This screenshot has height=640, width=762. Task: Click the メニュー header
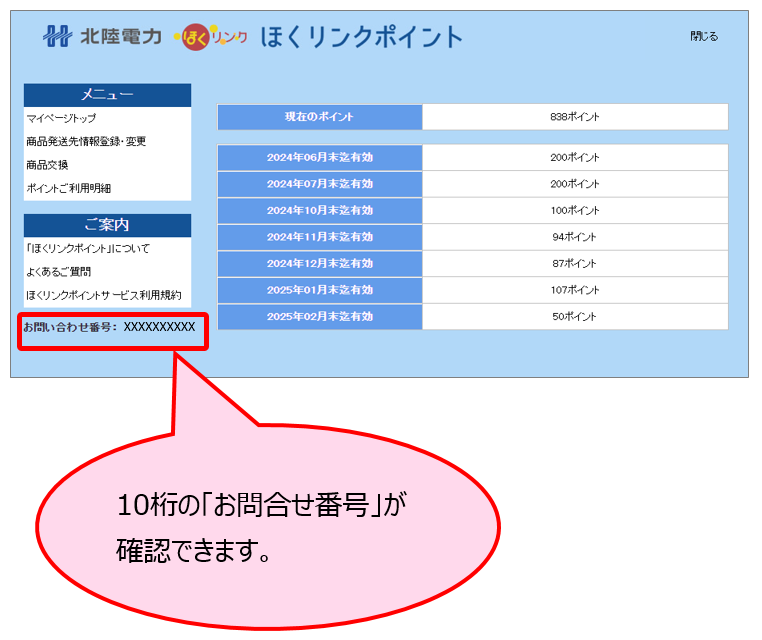click(107, 95)
